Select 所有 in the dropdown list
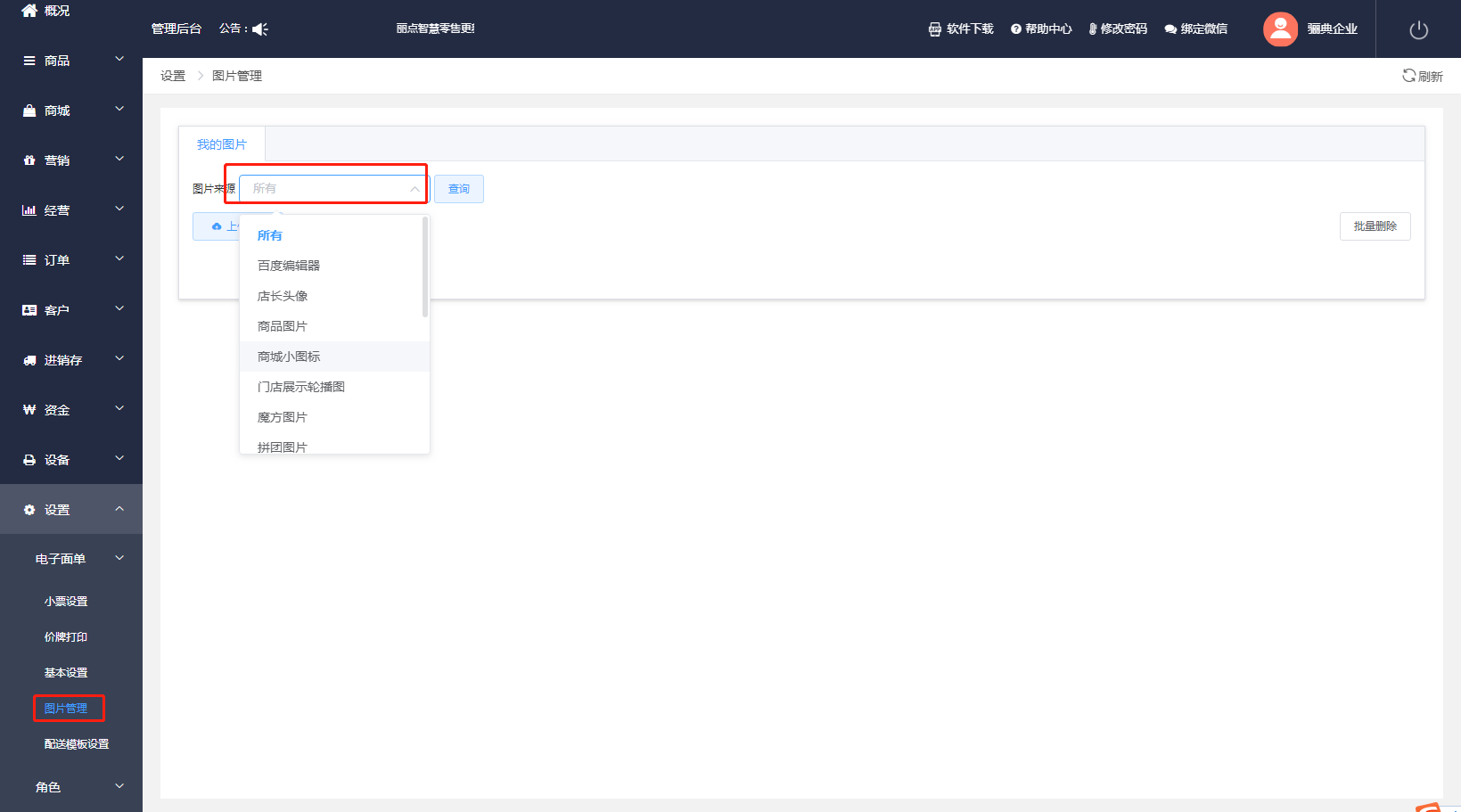 pyautogui.click(x=334, y=235)
